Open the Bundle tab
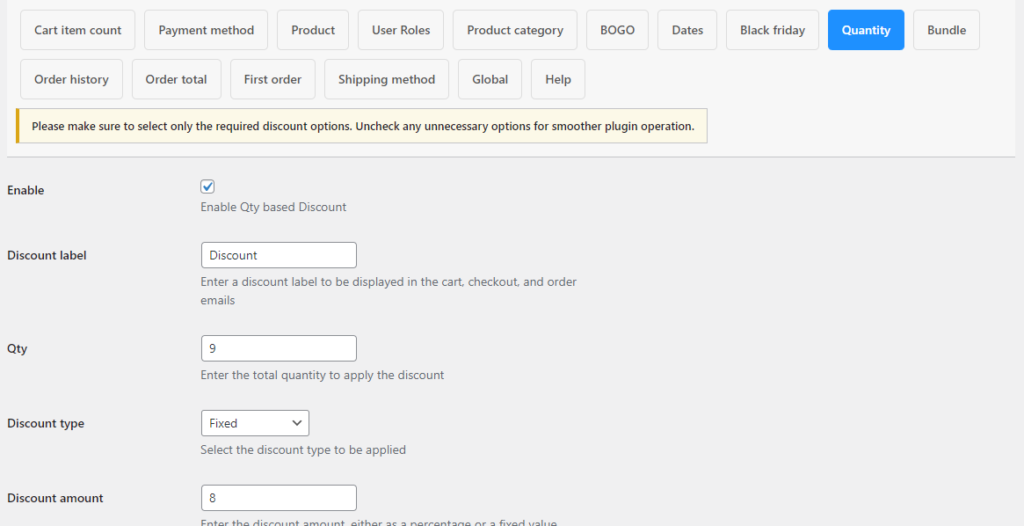 pos(946,30)
